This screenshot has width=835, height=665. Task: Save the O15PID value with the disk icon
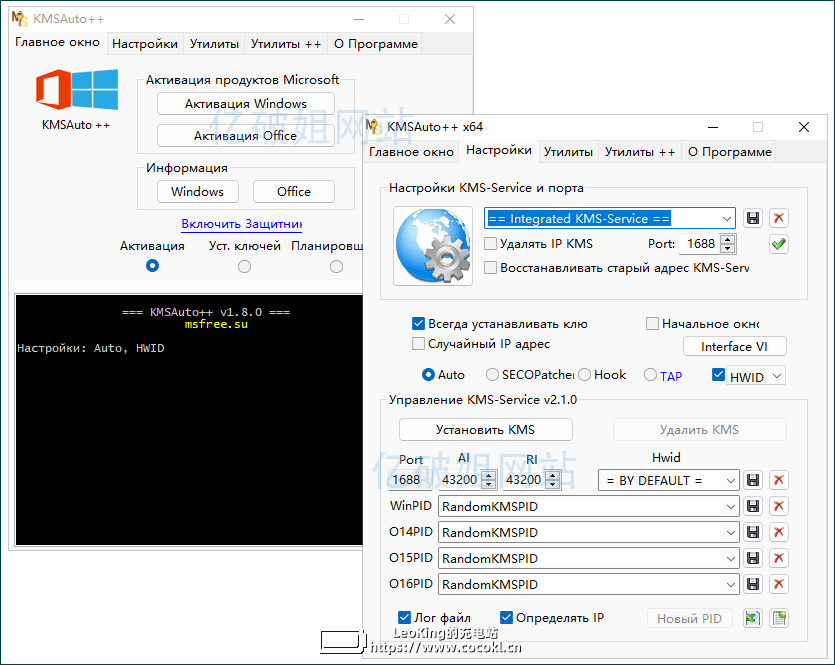pyautogui.click(x=752, y=559)
